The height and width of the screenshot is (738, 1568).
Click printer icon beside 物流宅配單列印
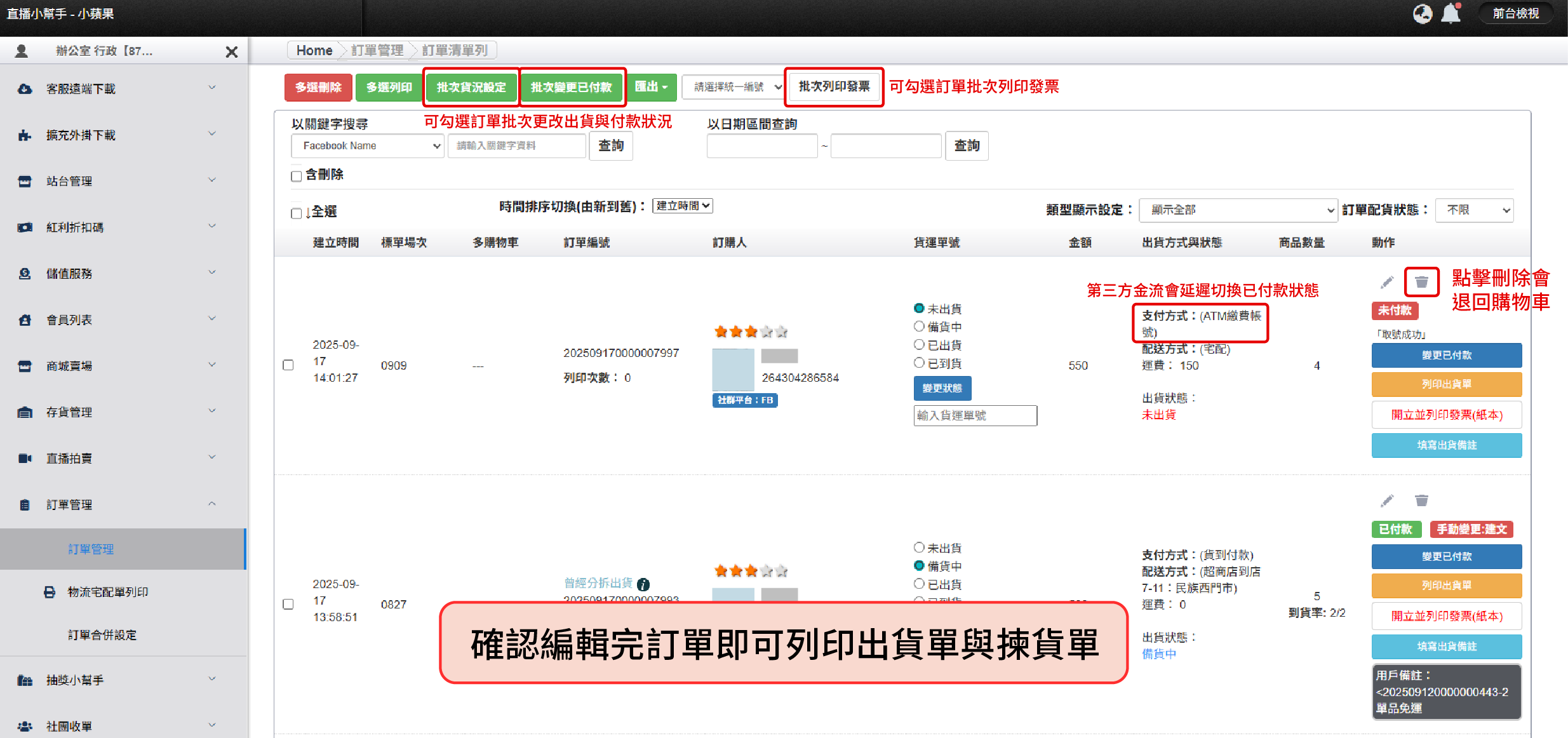click(x=50, y=592)
